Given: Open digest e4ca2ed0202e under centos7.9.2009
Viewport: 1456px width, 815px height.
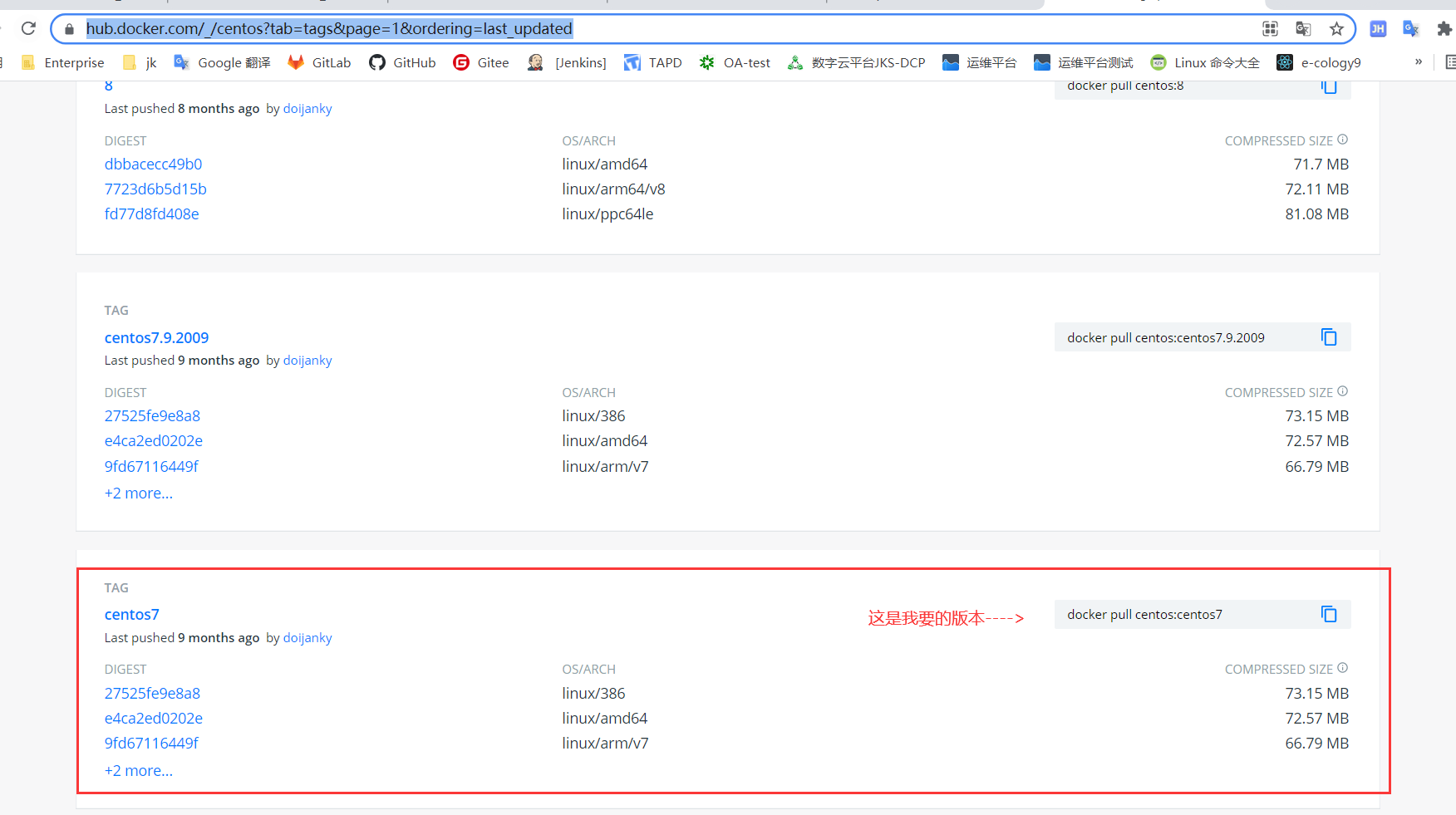Looking at the screenshot, I should point(154,441).
